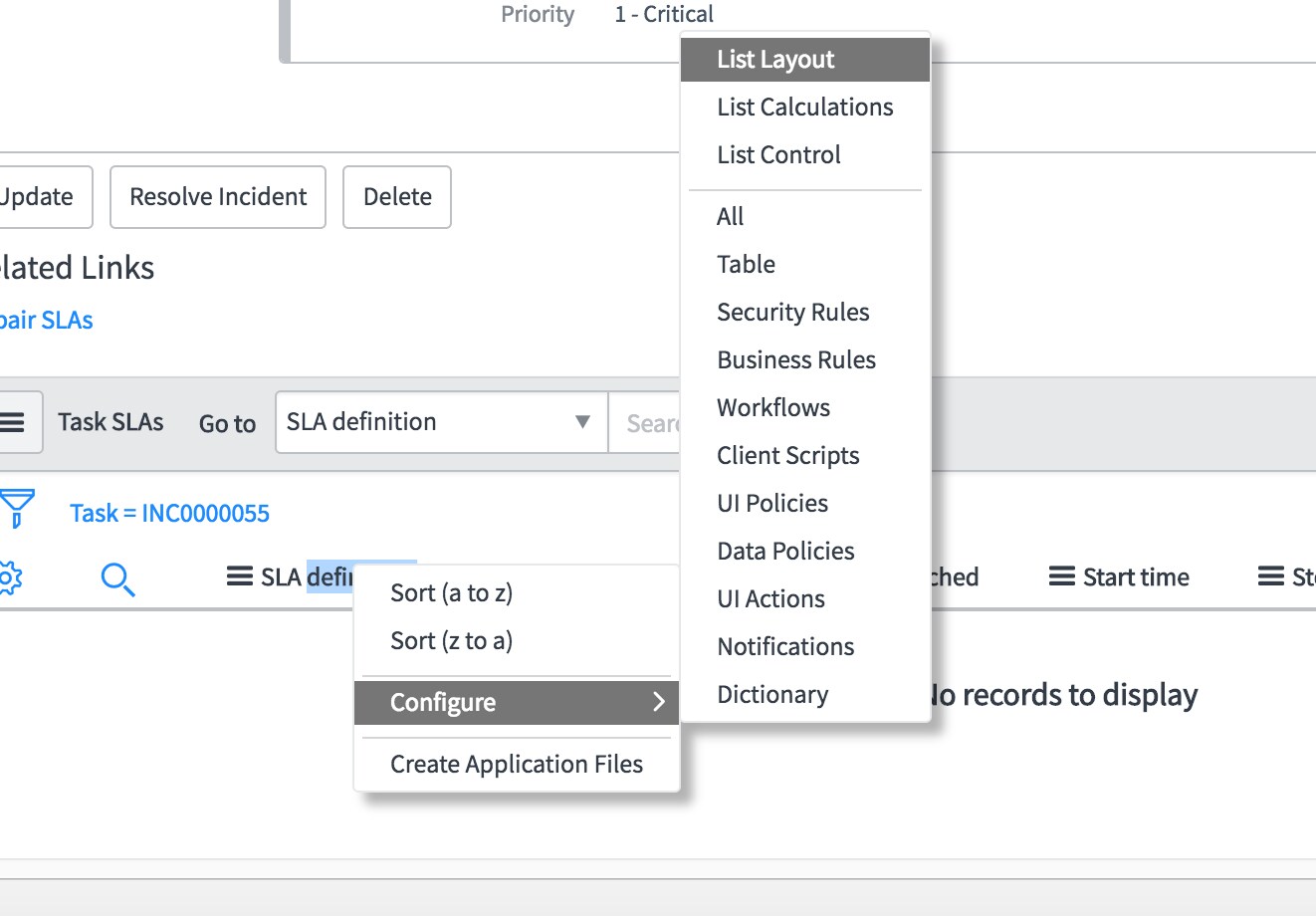Screen dimensions: 1316x916
Task: Open the list filter funnel icon
Action: point(17,508)
